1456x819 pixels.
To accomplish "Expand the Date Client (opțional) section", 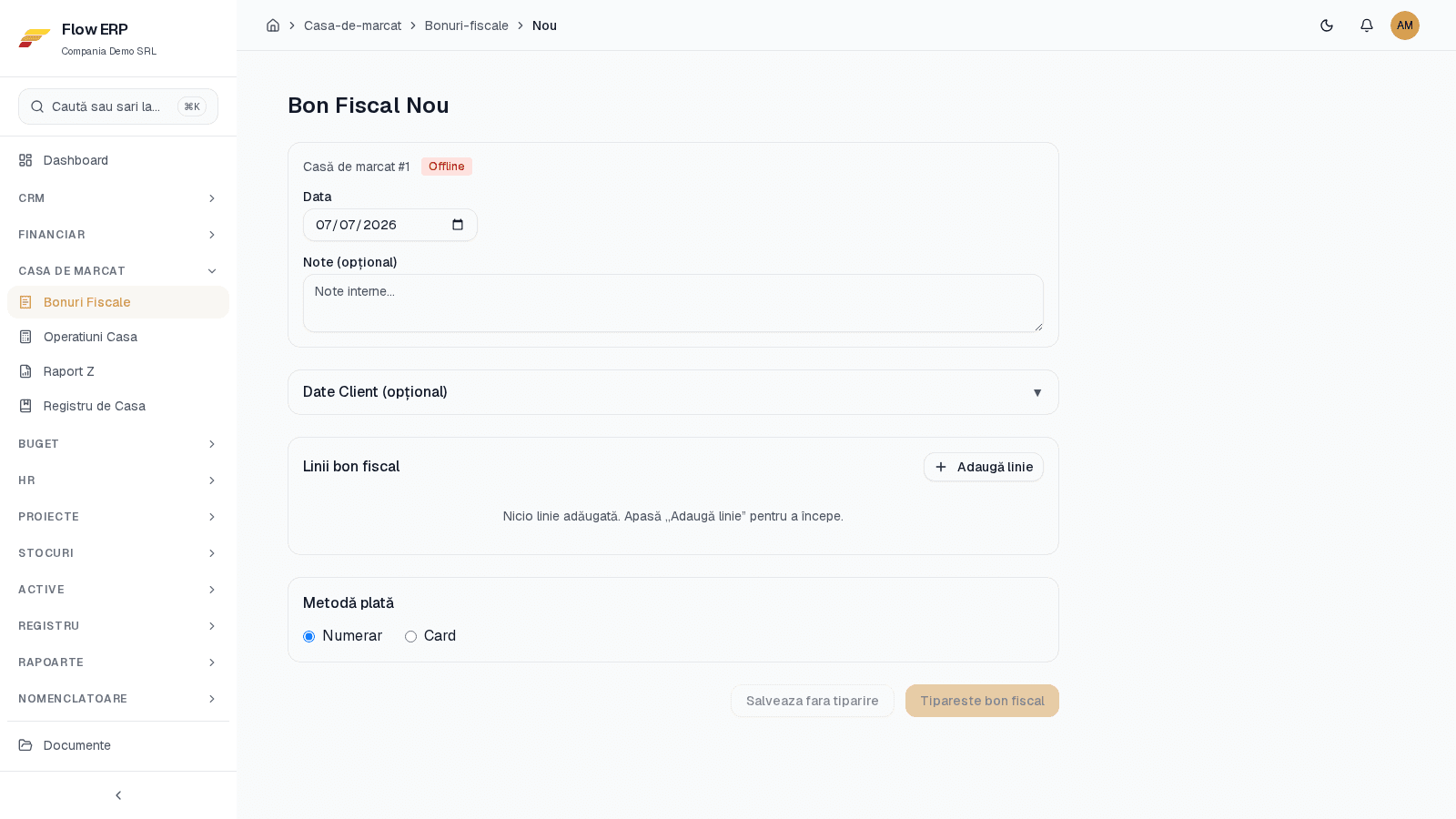I will tap(673, 392).
